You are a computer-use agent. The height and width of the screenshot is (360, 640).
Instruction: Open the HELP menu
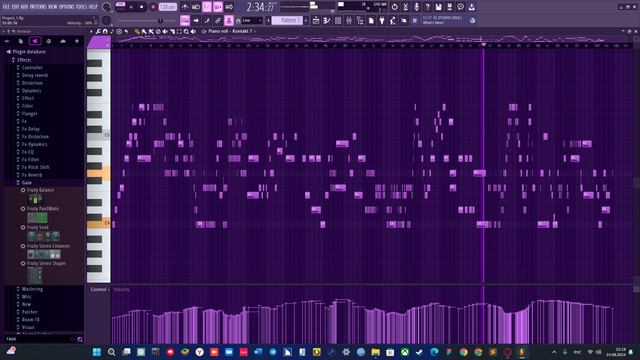click(x=93, y=7)
